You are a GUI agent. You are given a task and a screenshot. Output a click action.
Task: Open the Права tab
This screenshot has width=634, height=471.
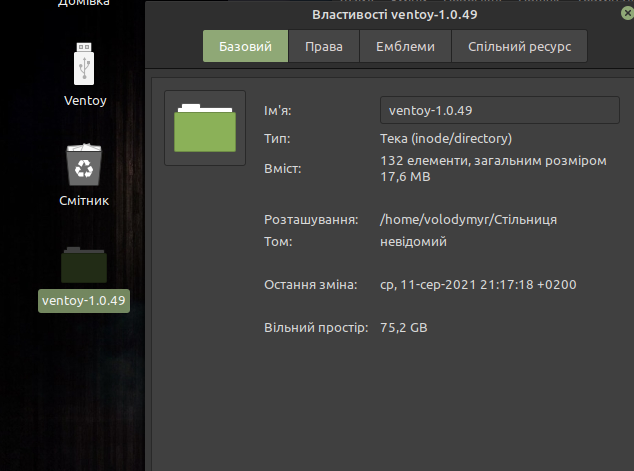pos(324,46)
